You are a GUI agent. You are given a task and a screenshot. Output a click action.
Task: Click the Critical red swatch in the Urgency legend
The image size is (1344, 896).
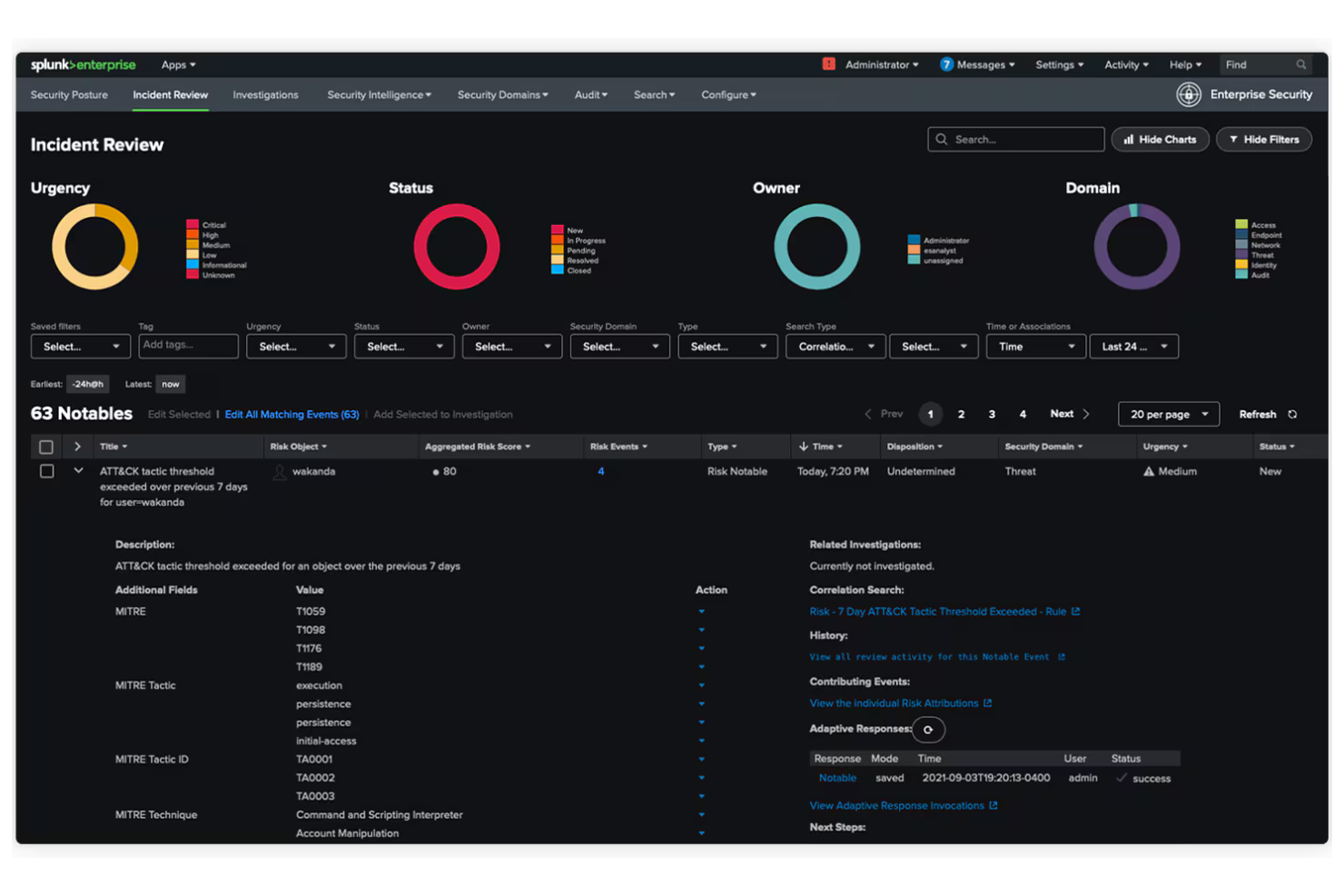pos(192,224)
